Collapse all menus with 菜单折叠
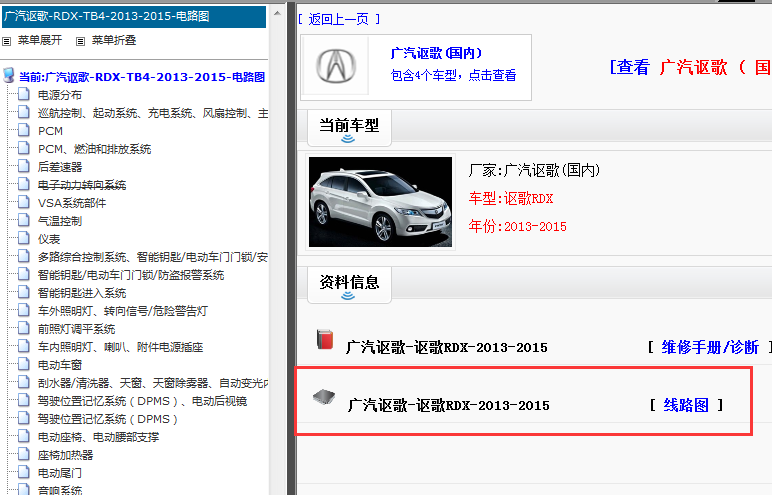The width and height of the screenshot is (772, 495). tap(114, 40)
